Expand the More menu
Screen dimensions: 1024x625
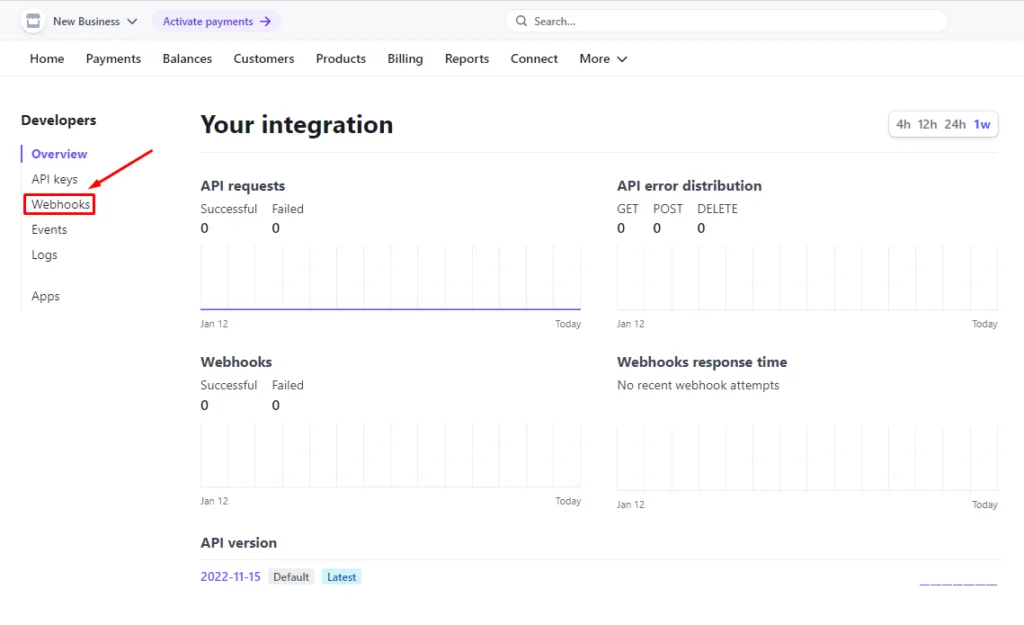[x=603, y=59]
